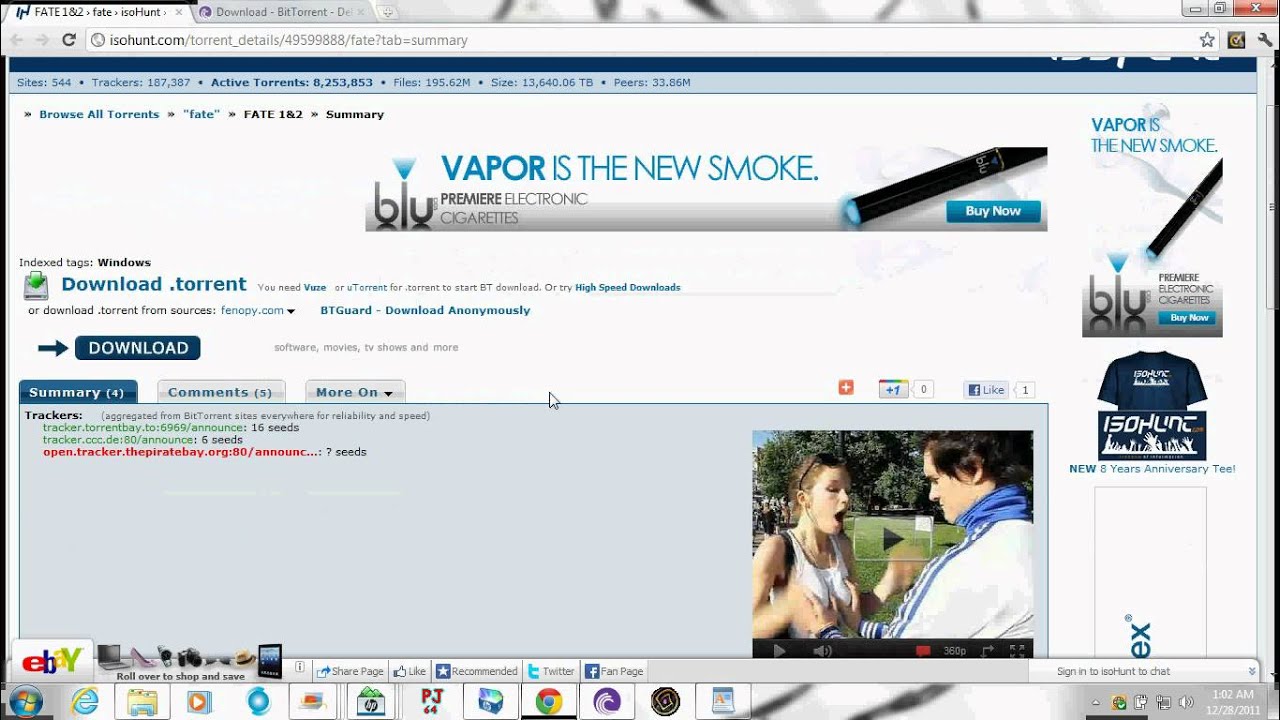Click Buy Now on the sidebar blu ad
The image size is (1280, 720).
[1190, 318]
